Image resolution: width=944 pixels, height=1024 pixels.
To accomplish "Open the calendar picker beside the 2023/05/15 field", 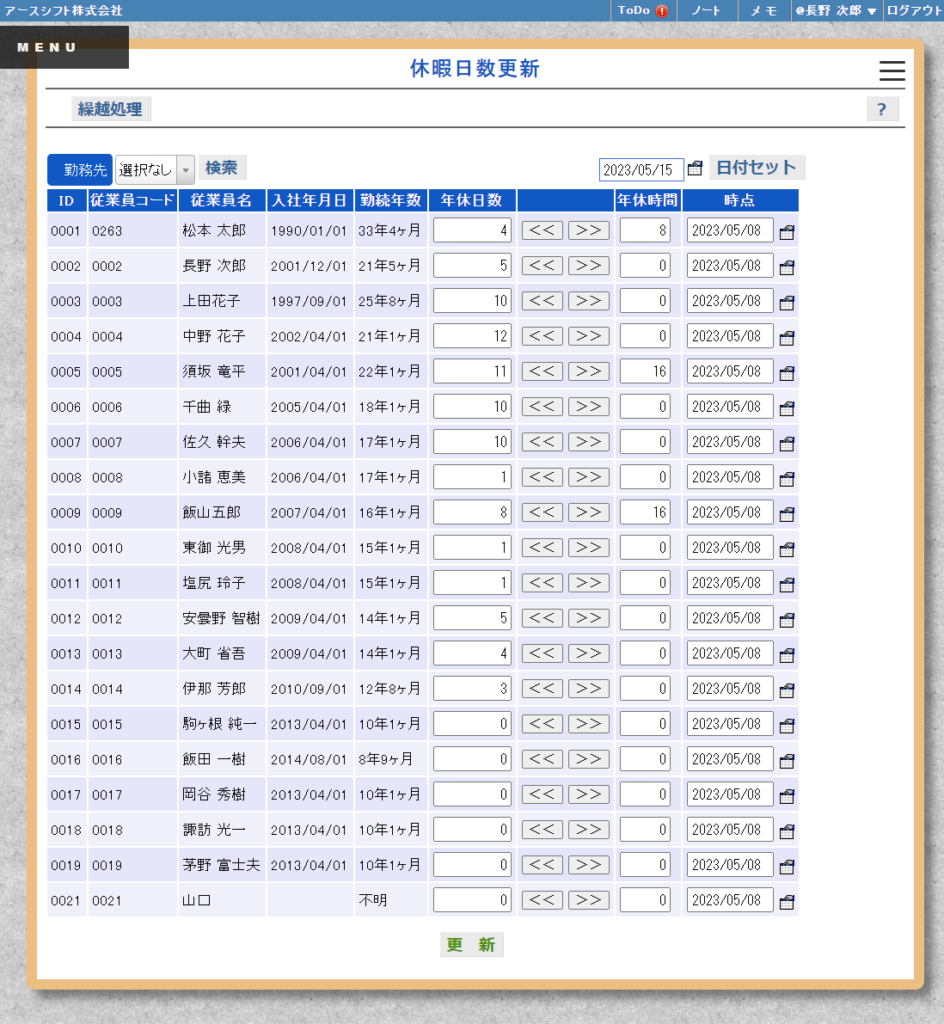I will (x=695, y=170).
